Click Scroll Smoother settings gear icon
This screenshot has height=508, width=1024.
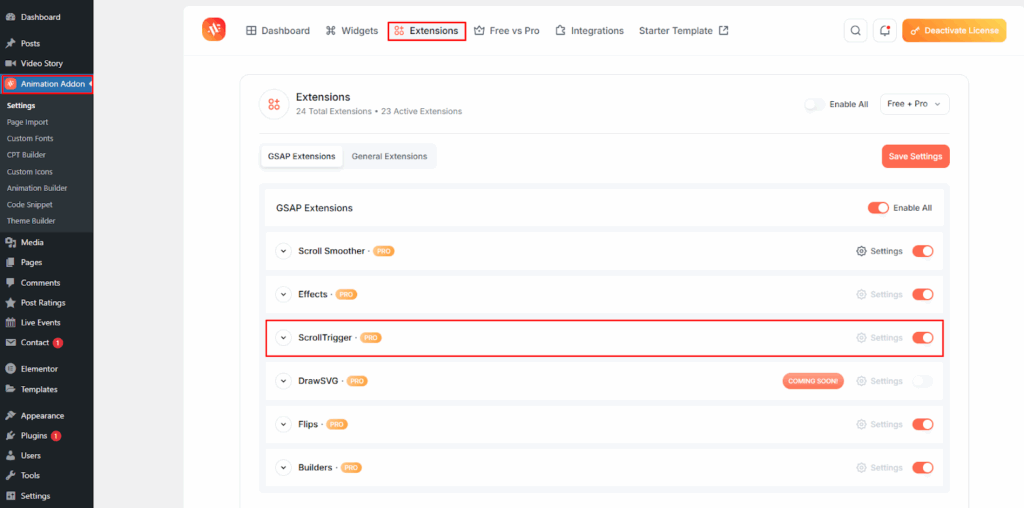pyautogui.click(x=861, y=251)
